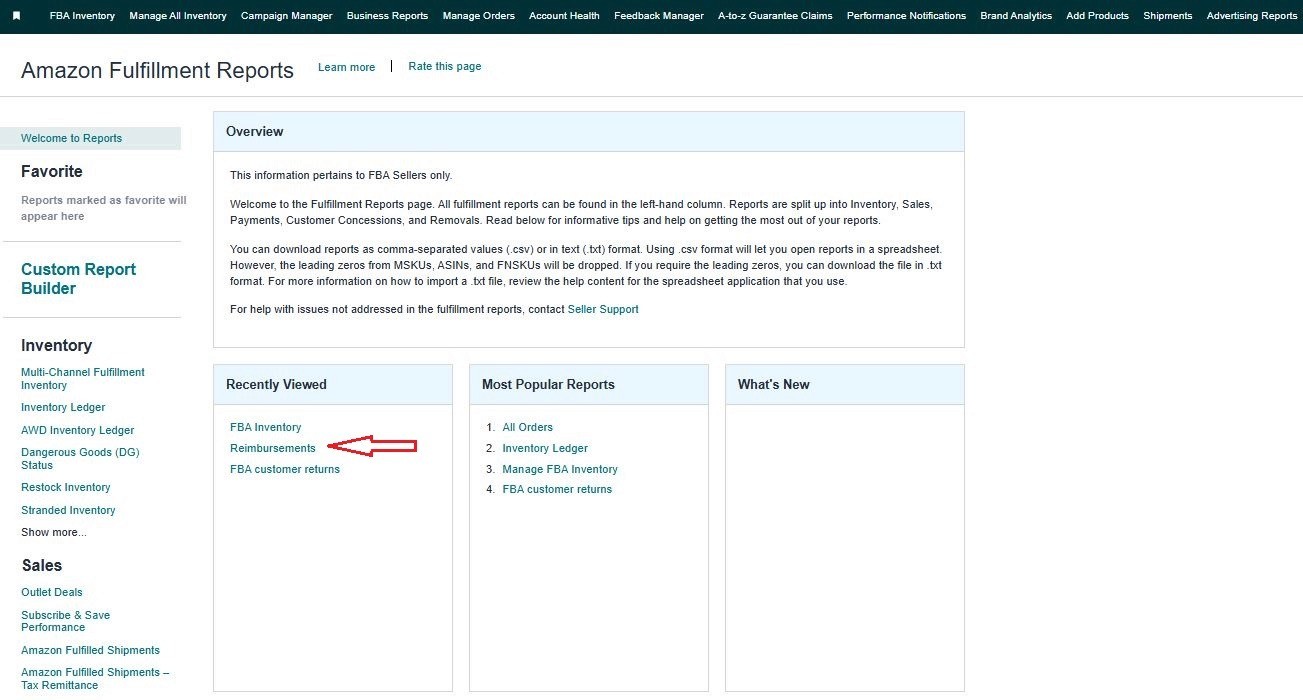
Task: Open Brand Analytics
Action: tap(1016, 16)
